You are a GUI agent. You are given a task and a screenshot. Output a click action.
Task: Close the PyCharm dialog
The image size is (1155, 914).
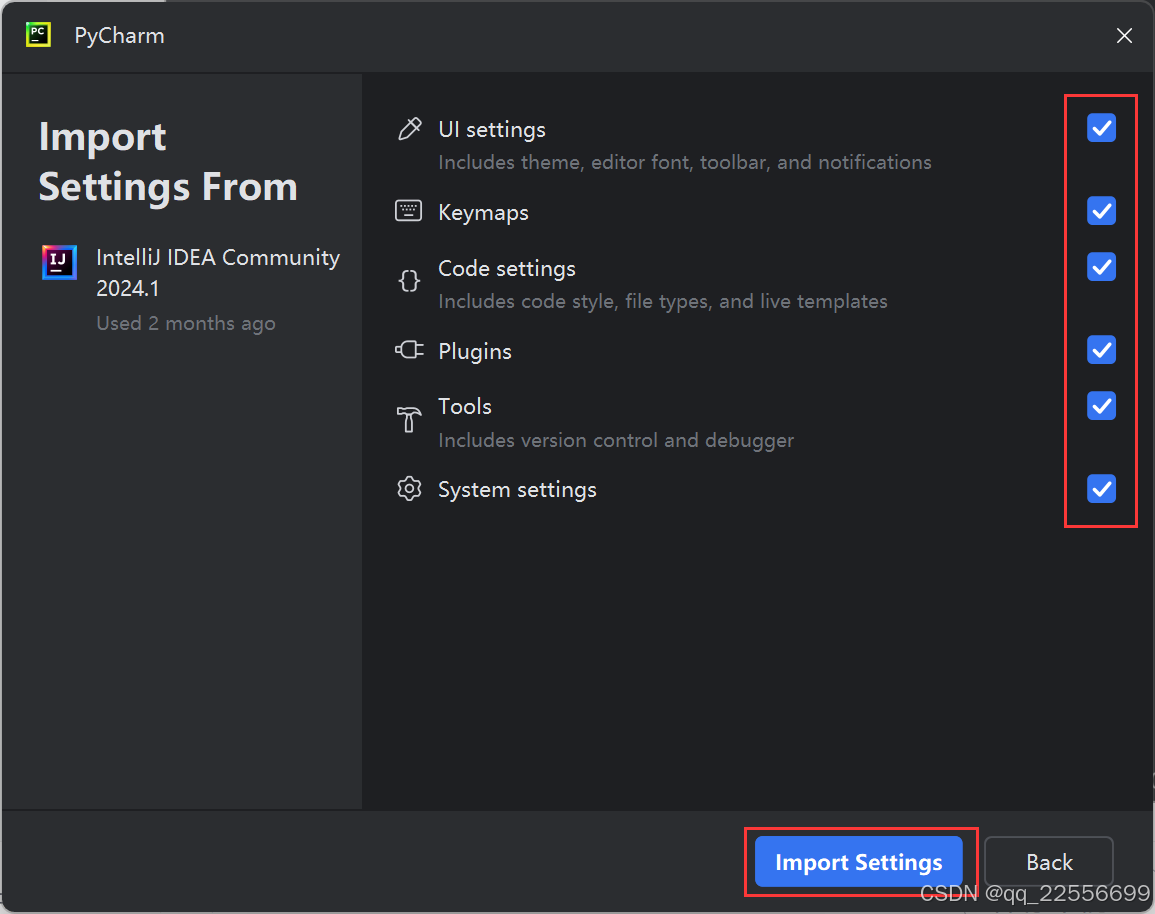click(x=1124, y=35)
